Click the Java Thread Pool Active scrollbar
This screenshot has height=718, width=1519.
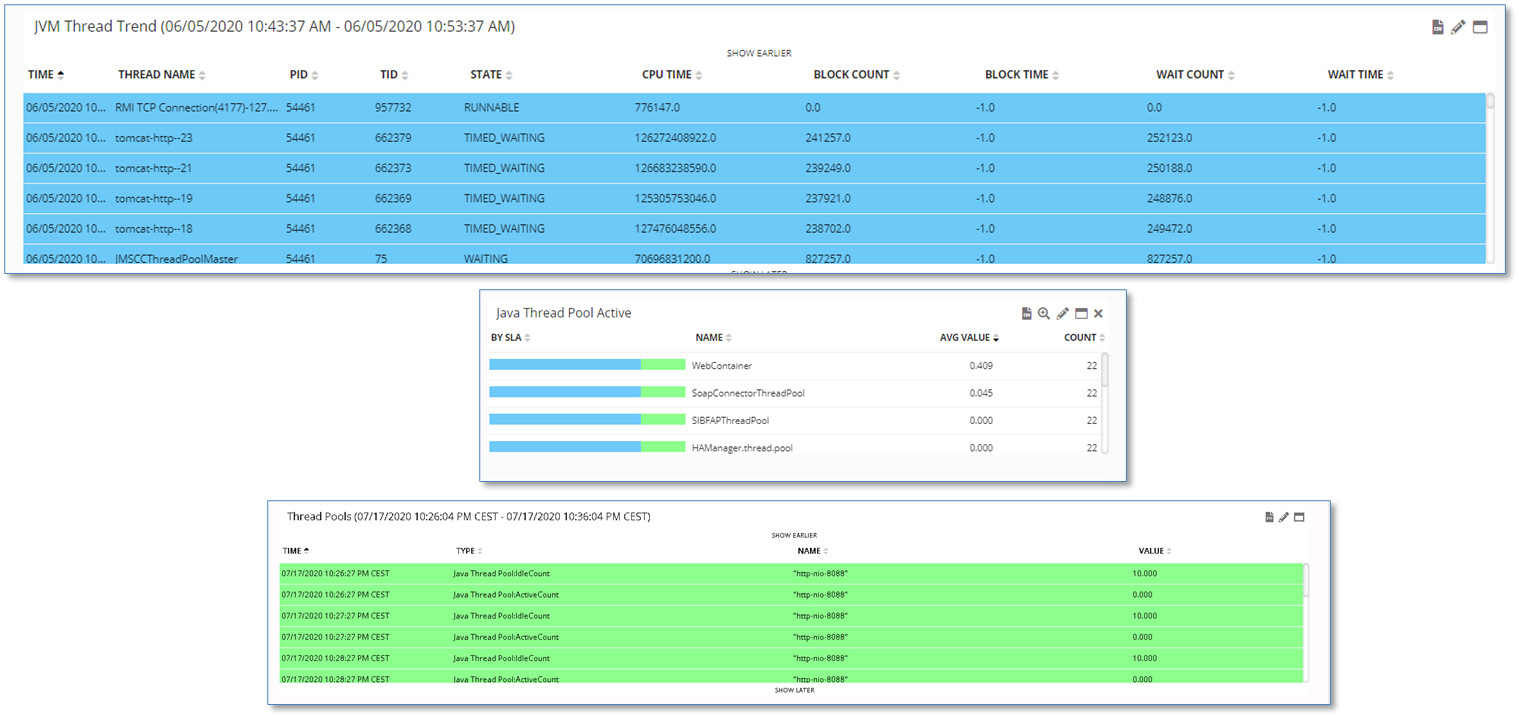[1105, 370]
